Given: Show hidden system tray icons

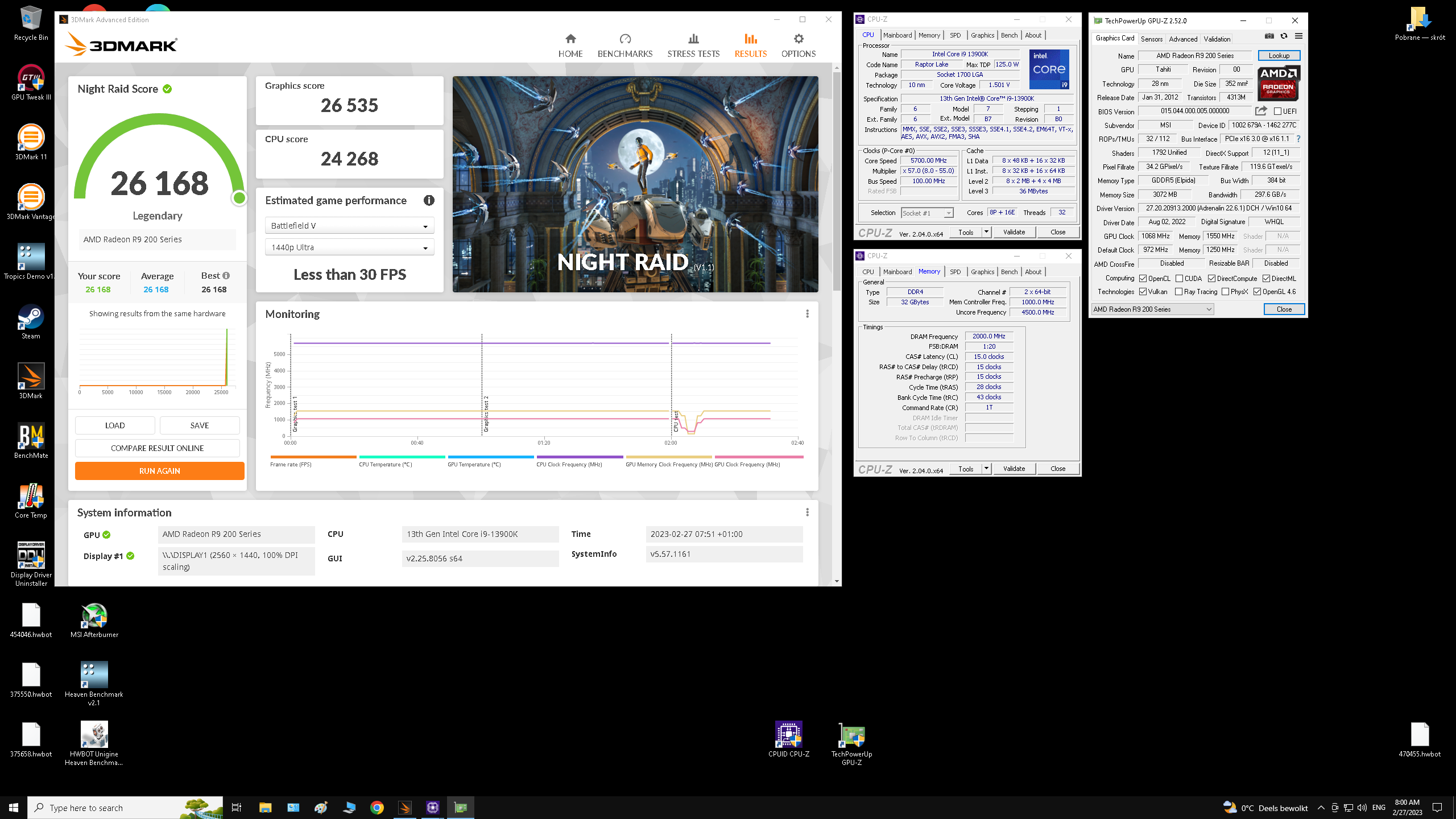Looking at the screenshot, I should [1321, 808].
